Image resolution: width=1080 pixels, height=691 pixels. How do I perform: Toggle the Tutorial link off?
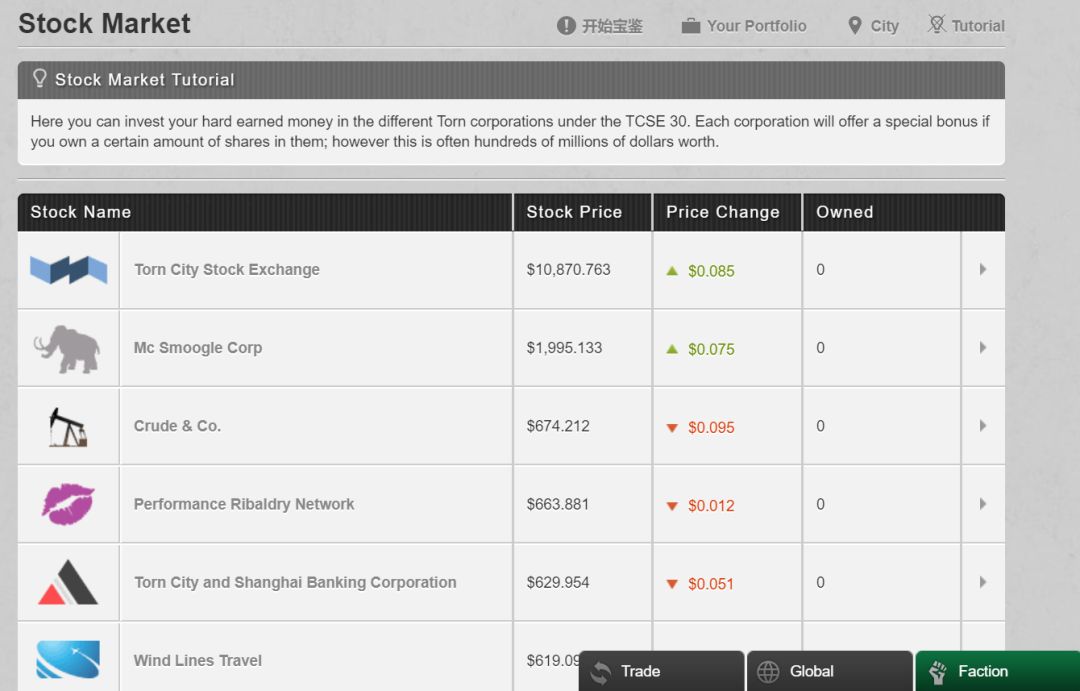pos(966,26)
